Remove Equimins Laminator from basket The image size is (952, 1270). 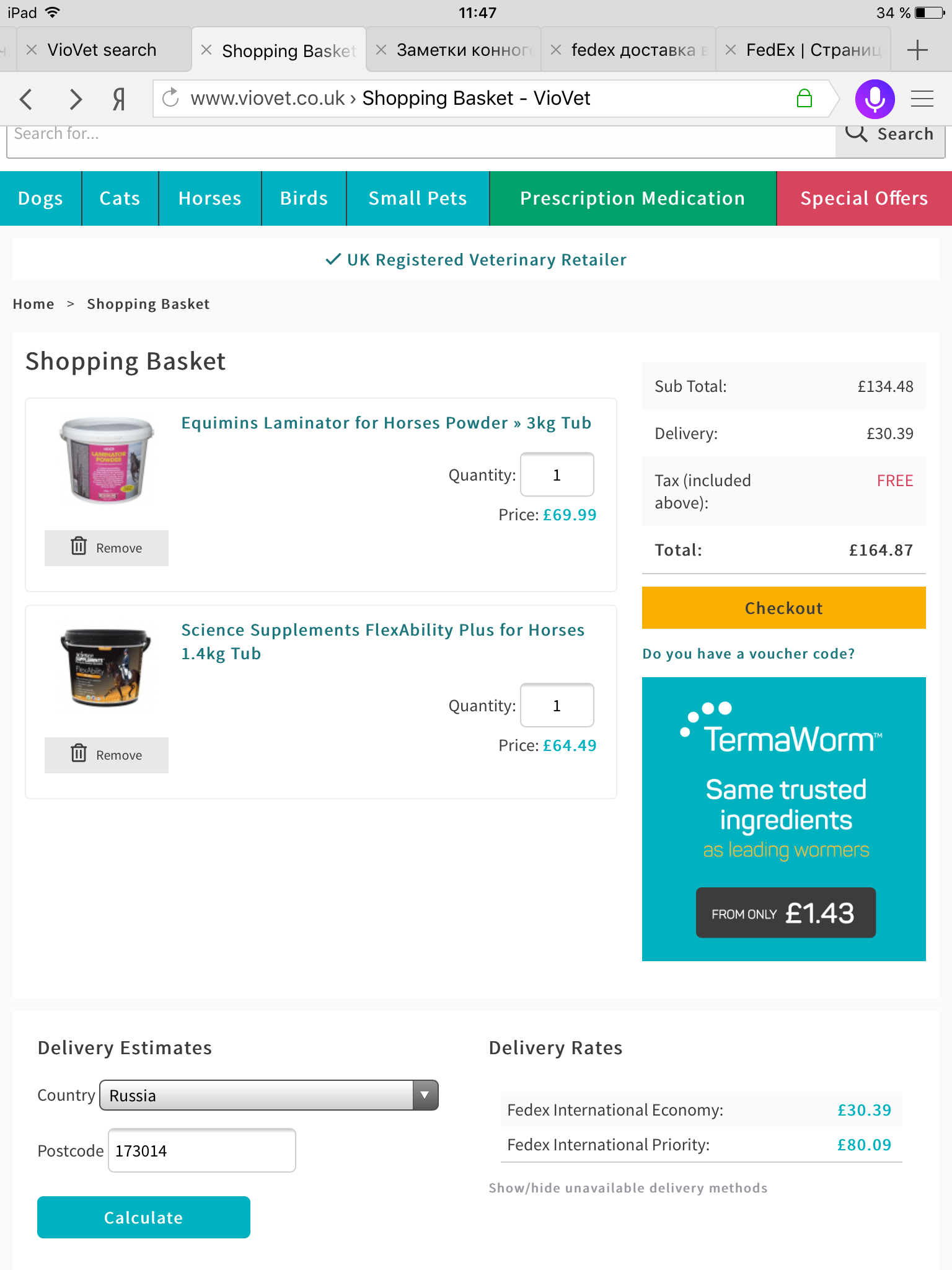[x=107, y=548]
